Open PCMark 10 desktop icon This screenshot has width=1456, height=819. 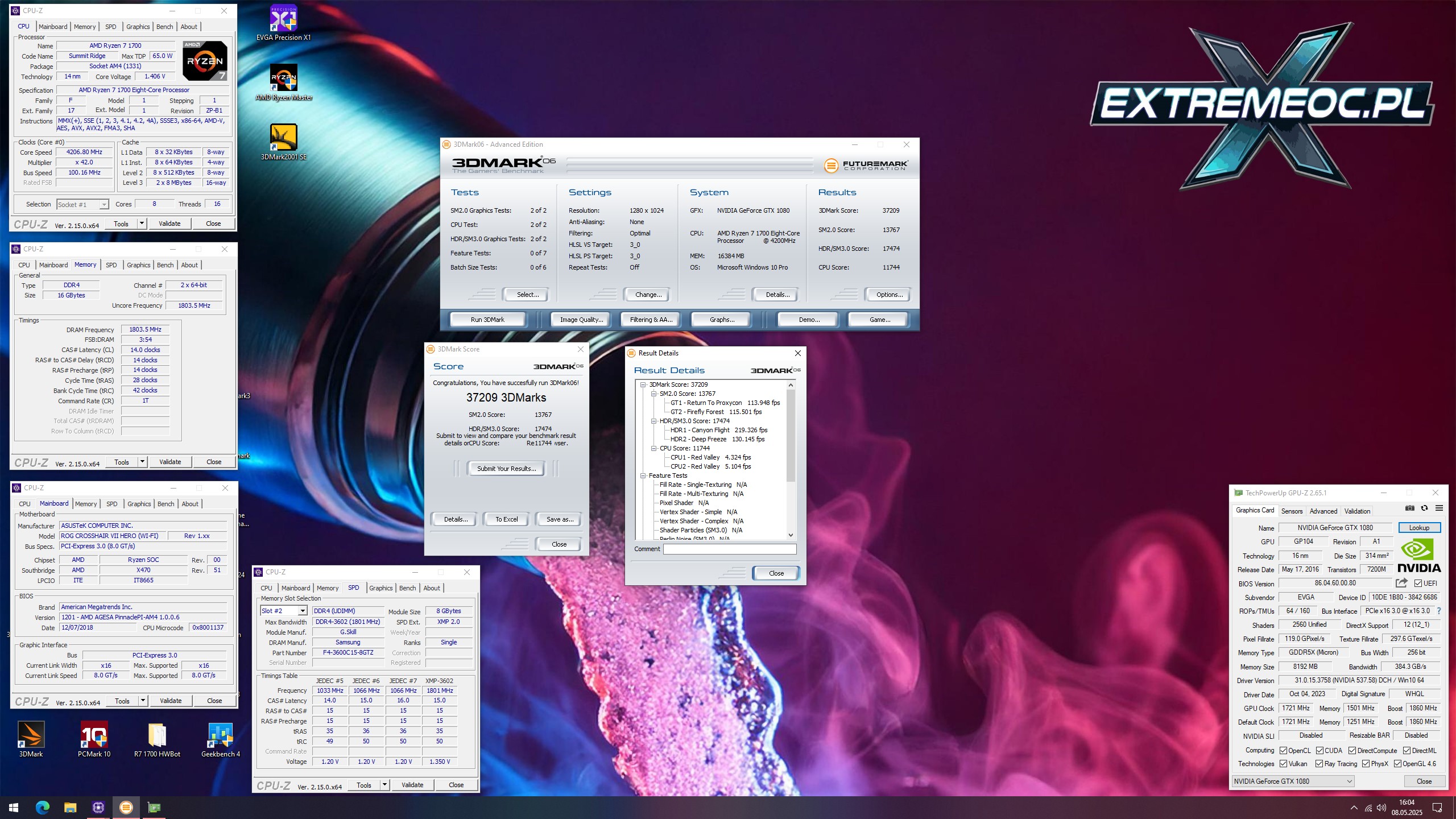[x=94, y=739]
